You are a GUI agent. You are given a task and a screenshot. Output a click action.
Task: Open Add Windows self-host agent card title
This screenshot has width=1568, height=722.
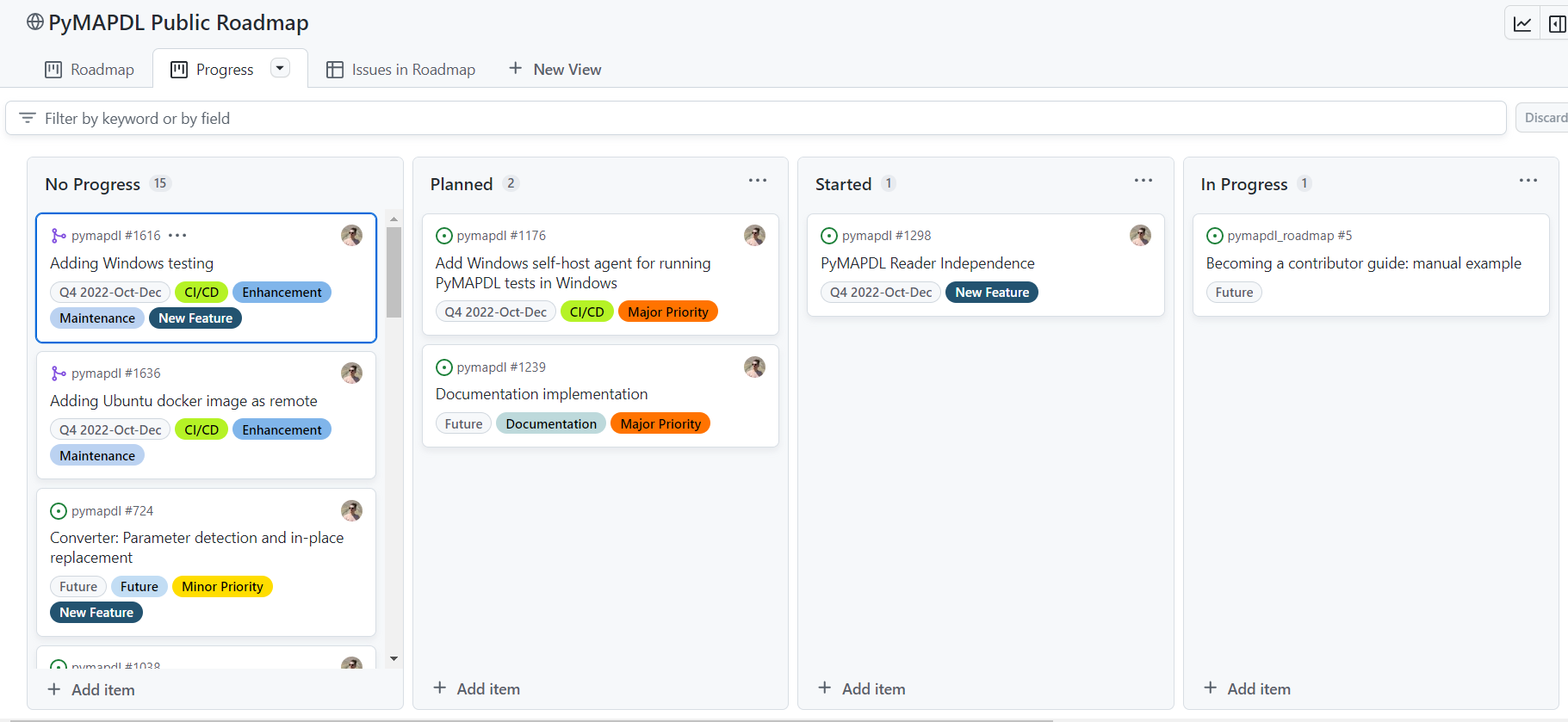573,273
